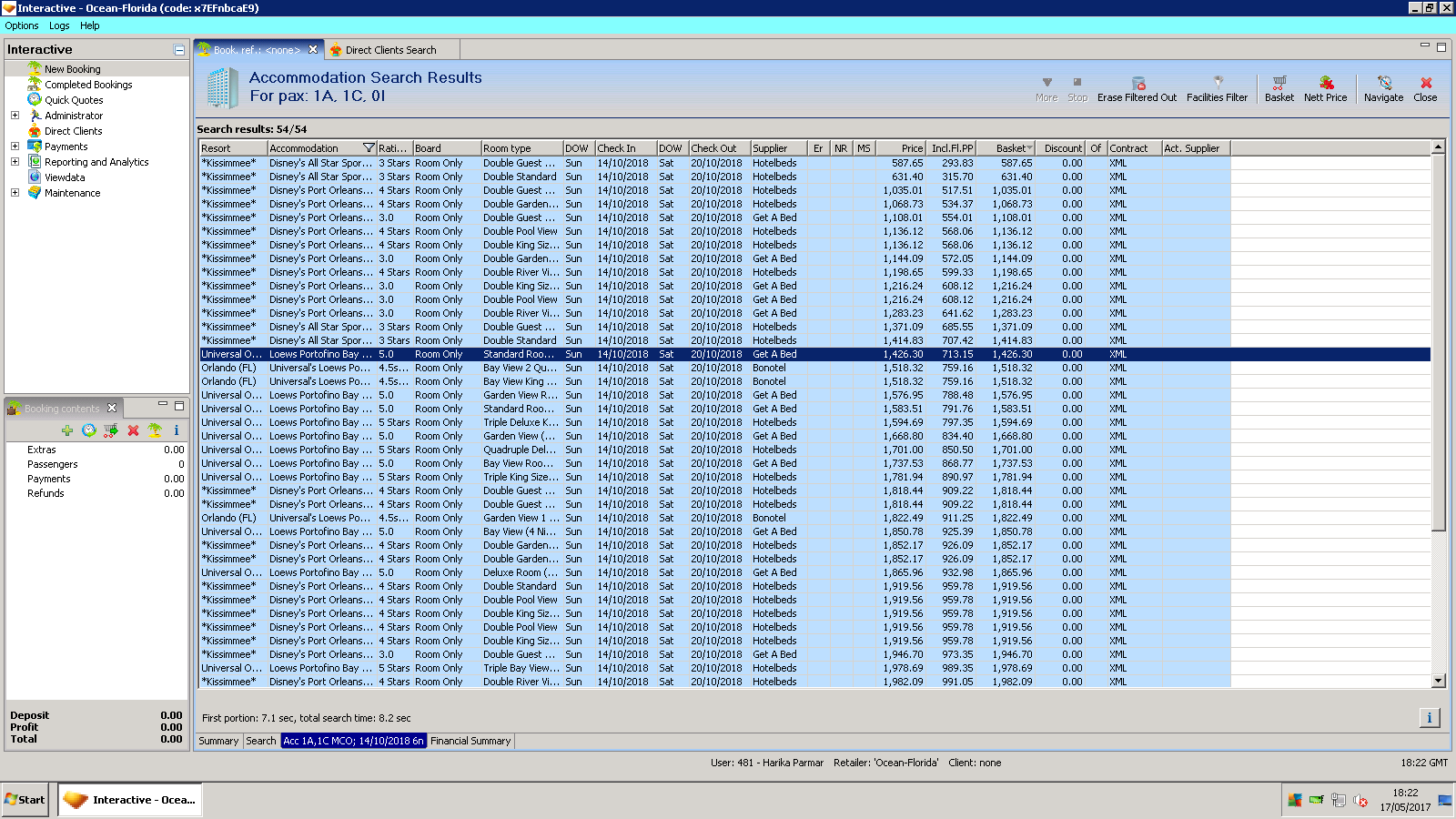Open the Logs menu
This screenshot has width=1456, height=819.
(59, 25)
